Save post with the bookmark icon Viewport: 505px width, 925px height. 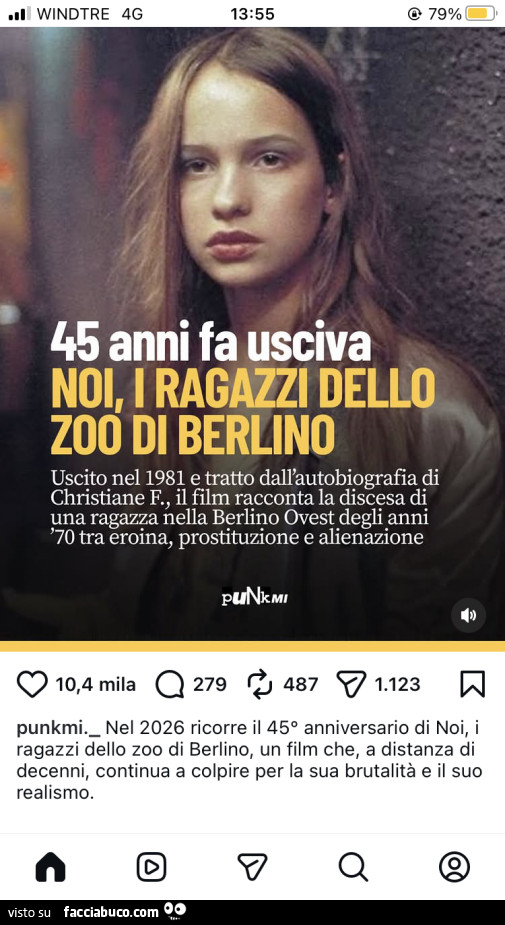[473, 684]
